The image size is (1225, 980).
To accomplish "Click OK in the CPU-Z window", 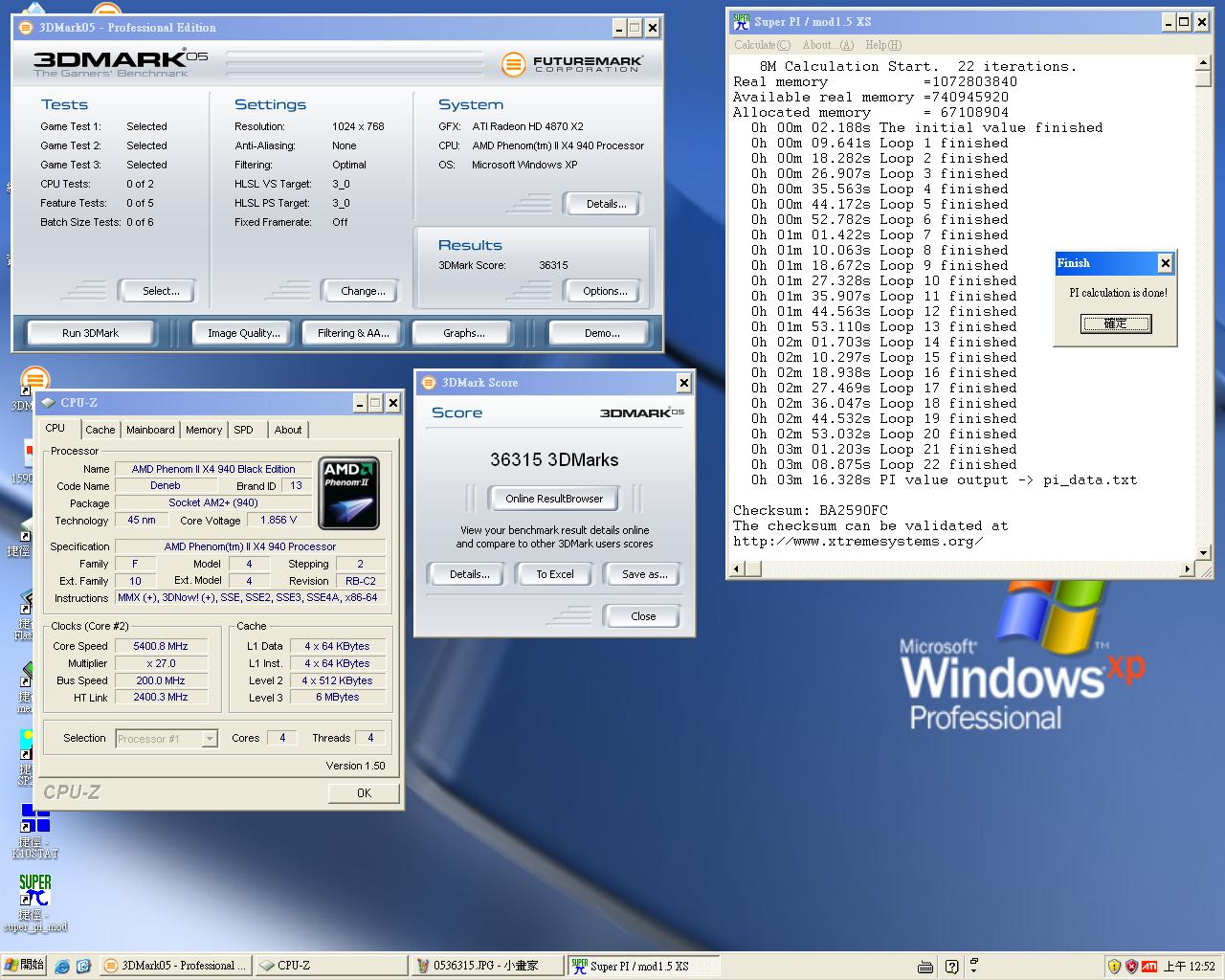I will (364, 792).
